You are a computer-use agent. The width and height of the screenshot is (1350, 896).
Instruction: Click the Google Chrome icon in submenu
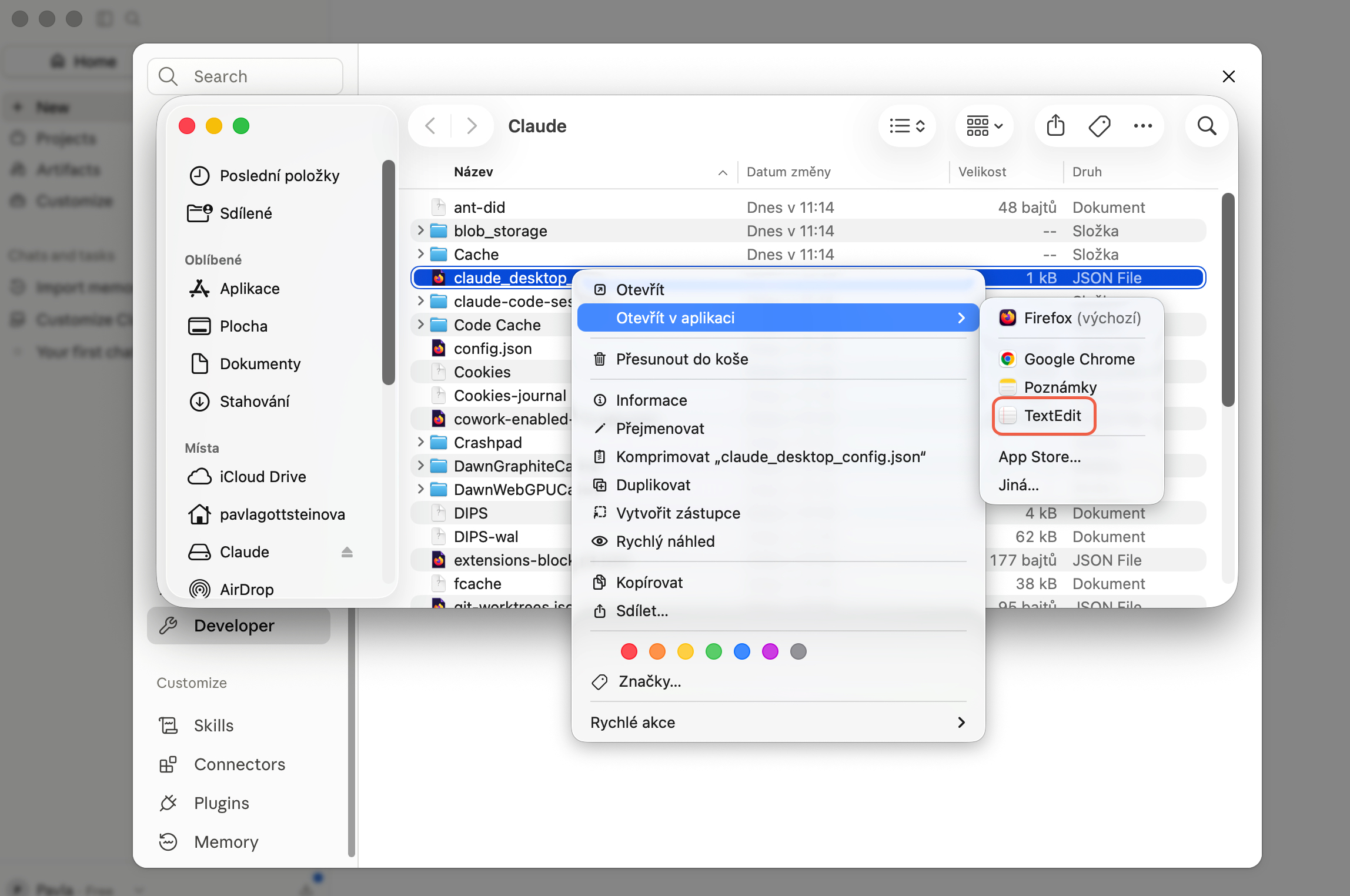click(x=1008, y=359)
